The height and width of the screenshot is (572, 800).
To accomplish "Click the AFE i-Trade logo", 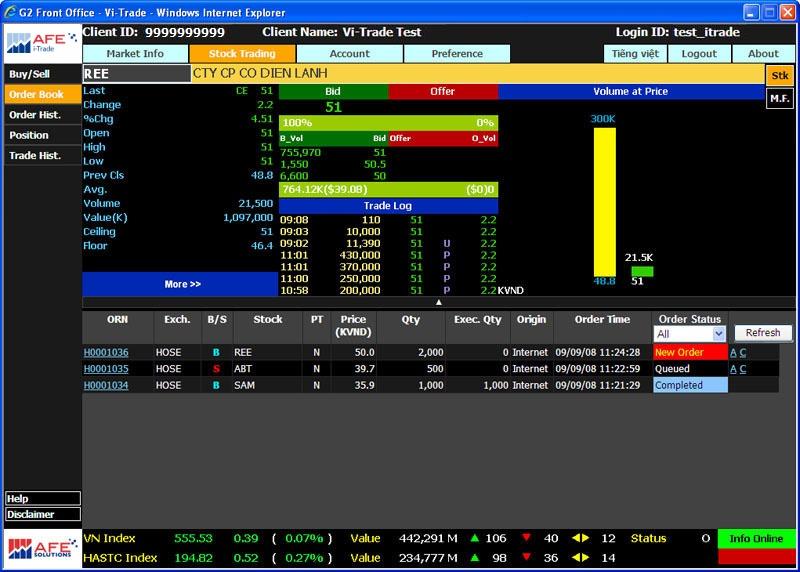I will pyautogui.click(x=43, y=43).
